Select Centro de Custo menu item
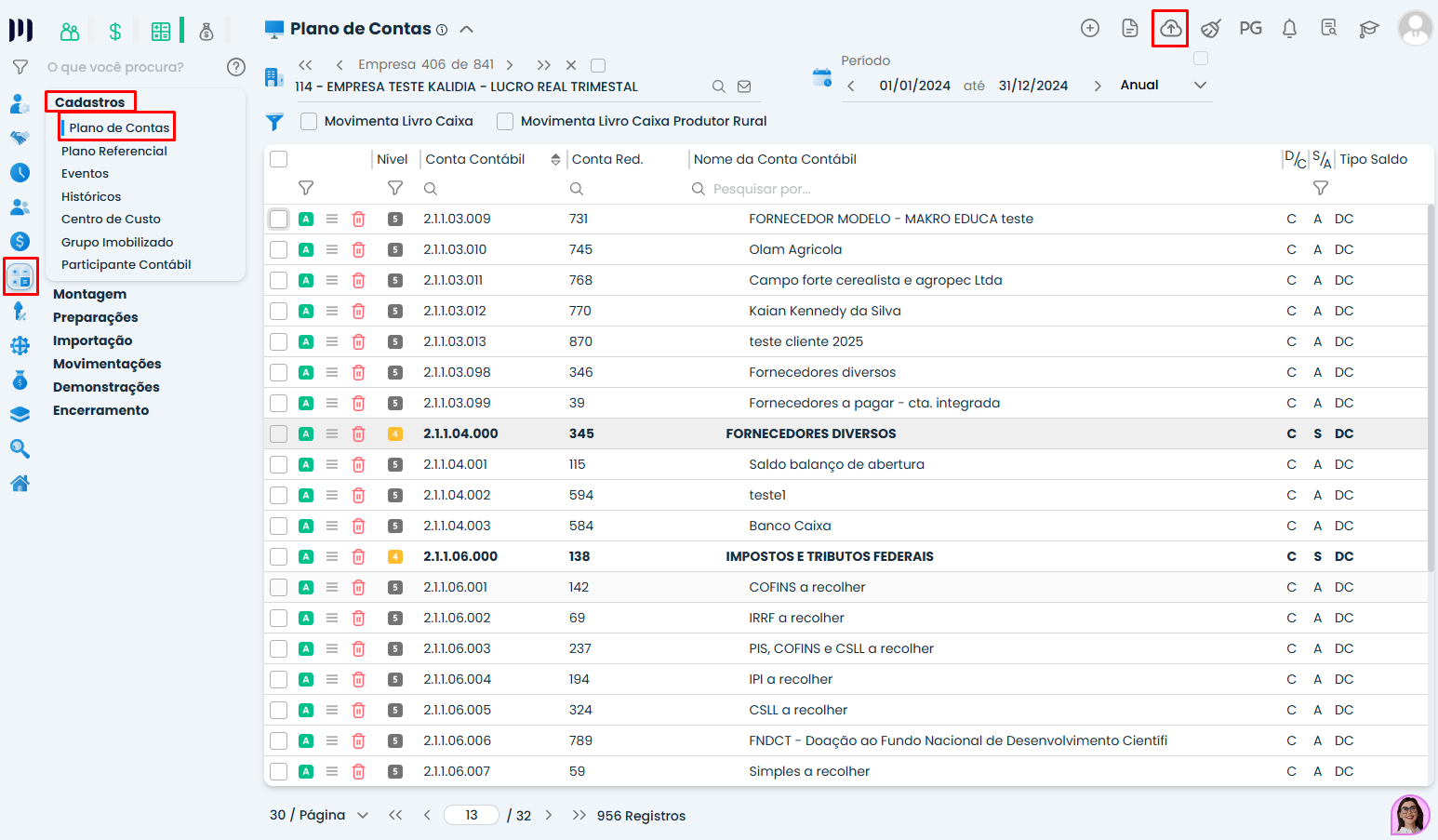This screenshot has width=1438, height=840. [x=111, y=220]
